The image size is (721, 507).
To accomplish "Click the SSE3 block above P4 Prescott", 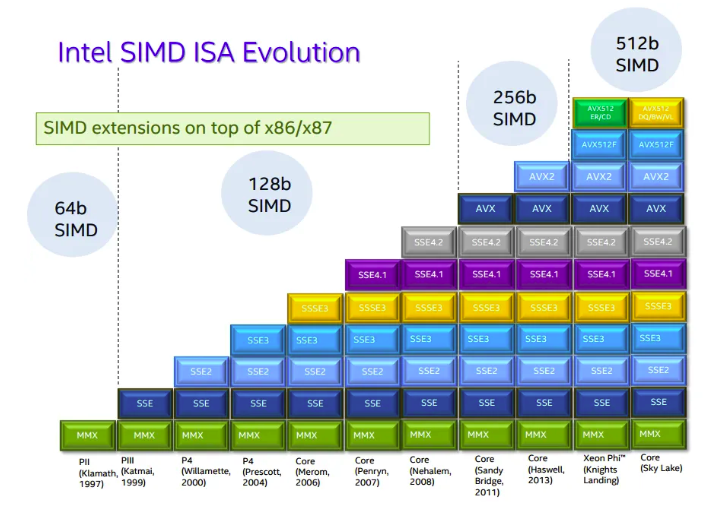I will click(x=258, y=340).
